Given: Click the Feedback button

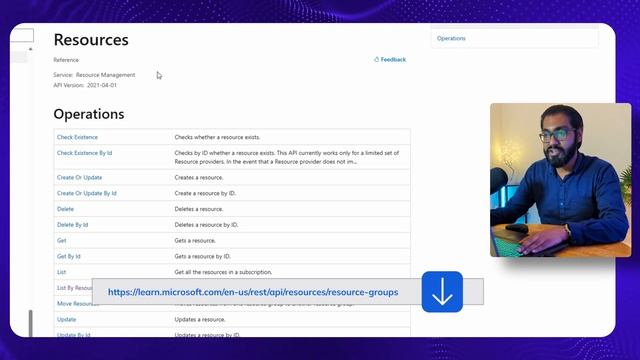Looking at the screenshot, I should [390, 60].
